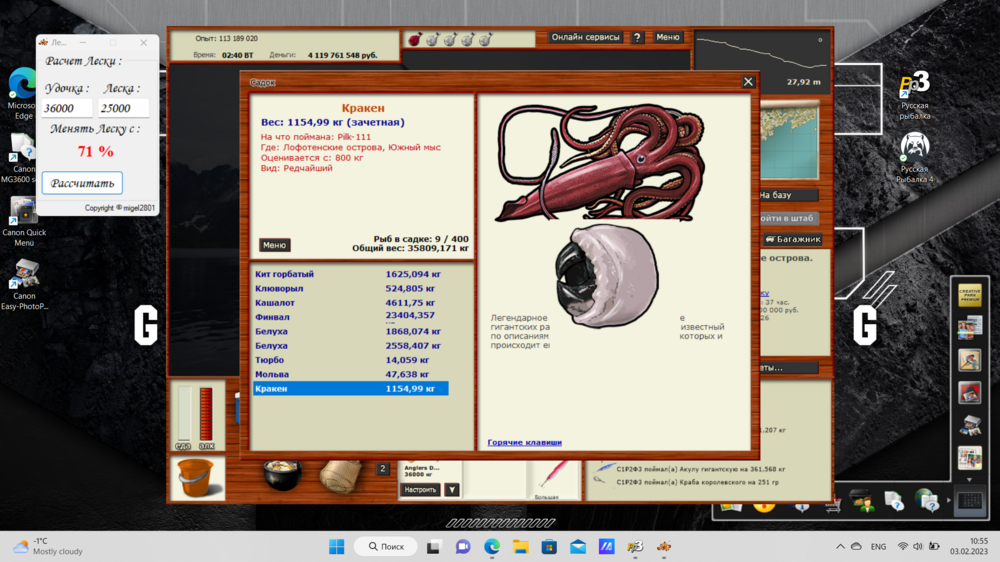Open the Русская рыбалка 4 desktop shortcut
This screenshot has height=562, width=1000.
tap(915, 158)
